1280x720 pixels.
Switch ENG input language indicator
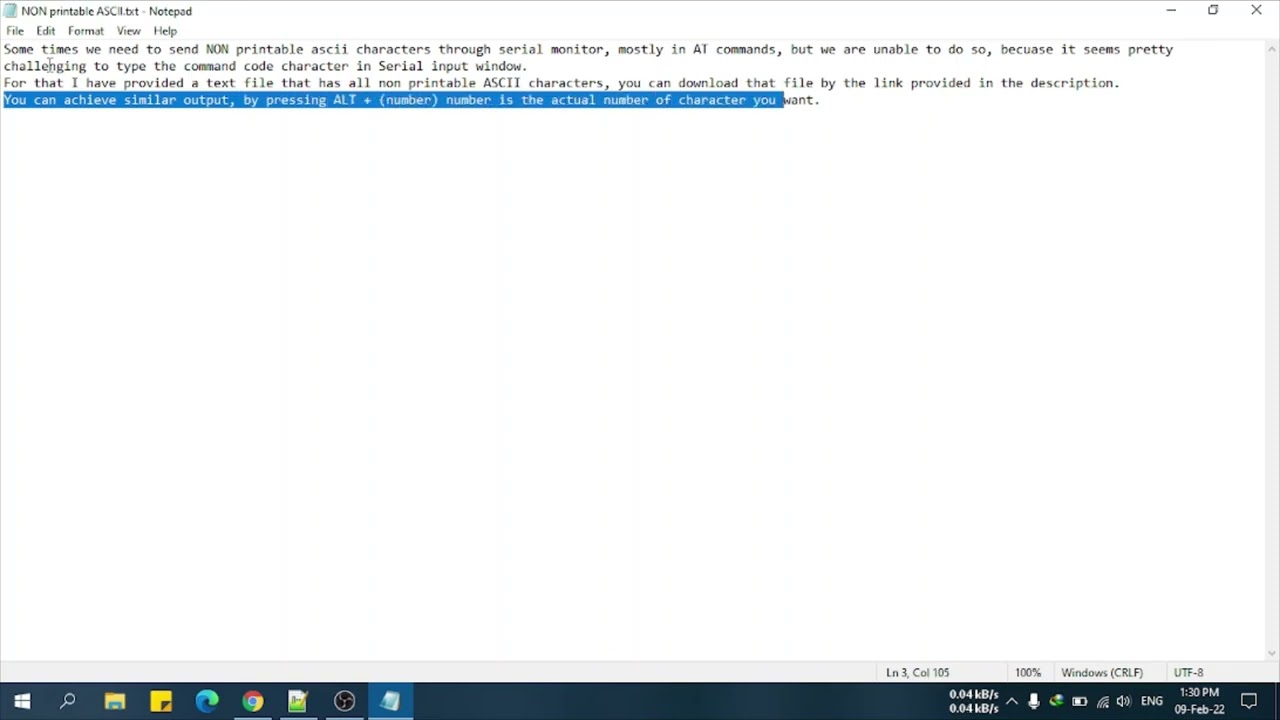coord(1151,701)
